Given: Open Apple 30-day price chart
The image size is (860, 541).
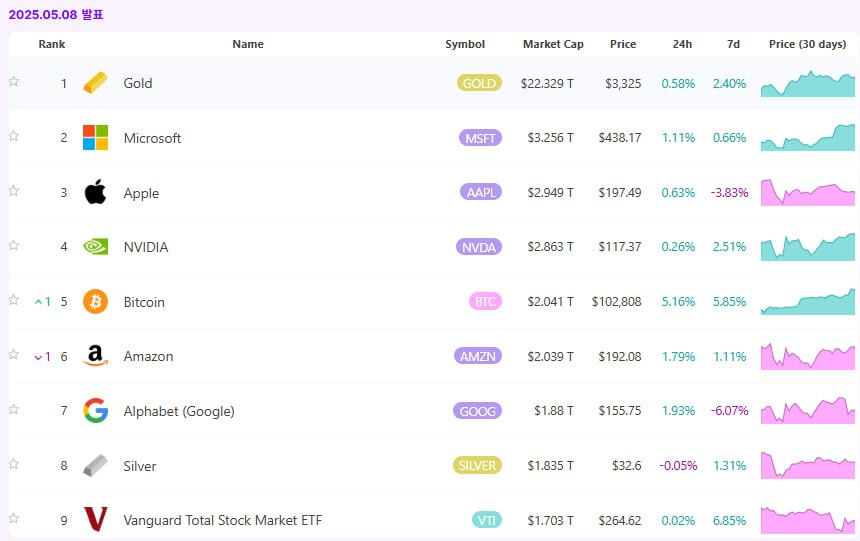Looking at the screenshot, I should coord(807,192).
